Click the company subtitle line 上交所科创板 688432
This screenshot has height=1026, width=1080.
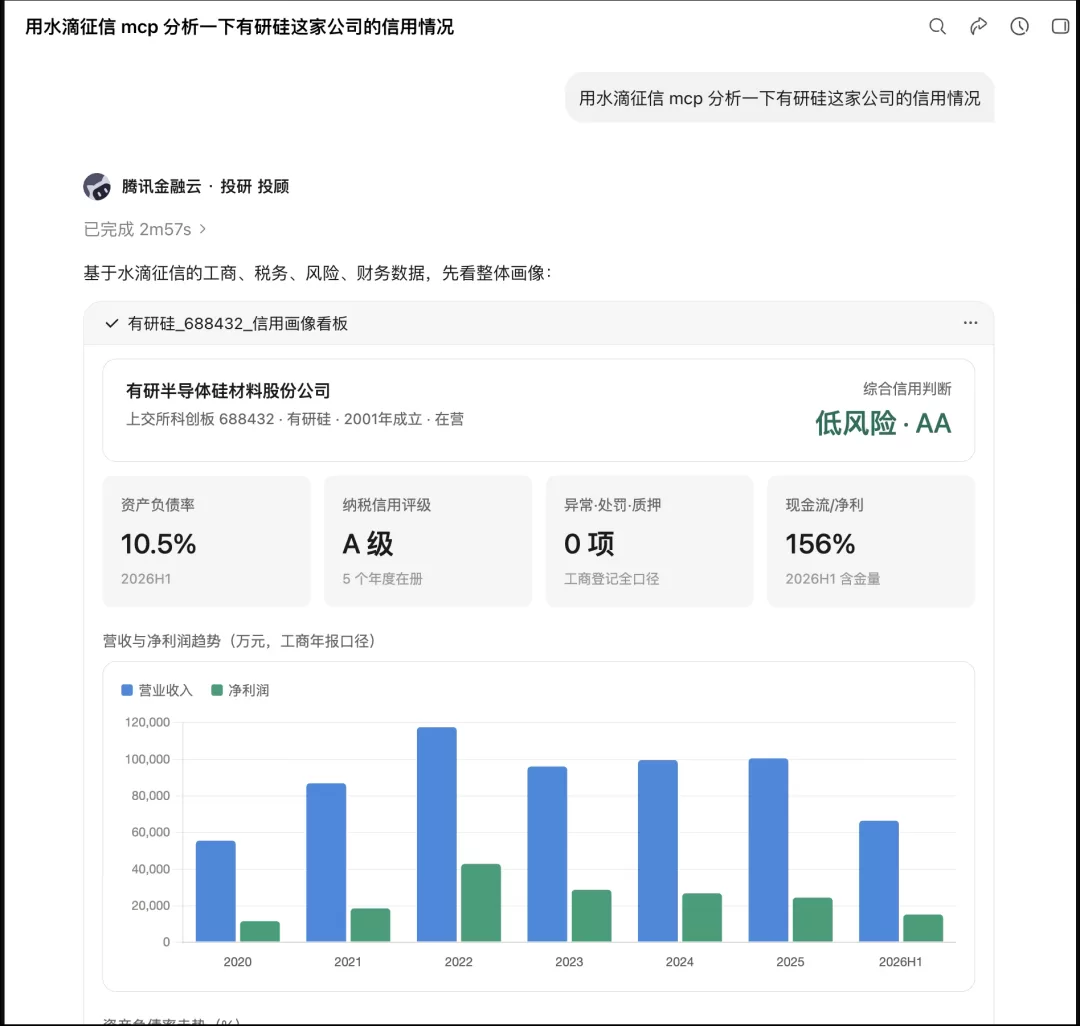295,419
